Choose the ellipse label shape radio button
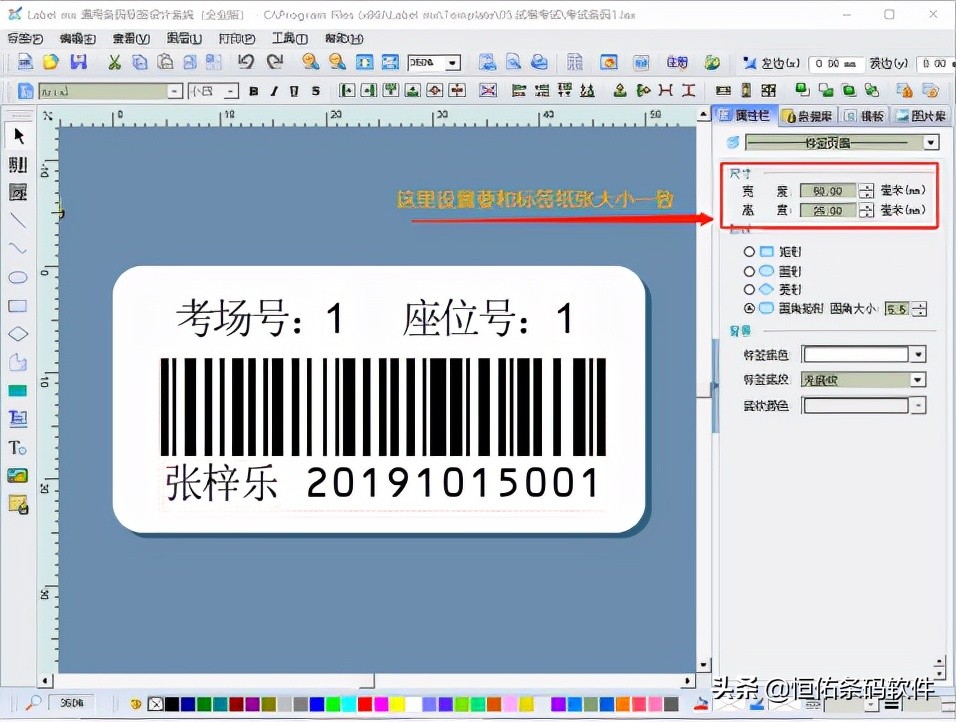This screenshot has height=722, width=956. point(749,271)
